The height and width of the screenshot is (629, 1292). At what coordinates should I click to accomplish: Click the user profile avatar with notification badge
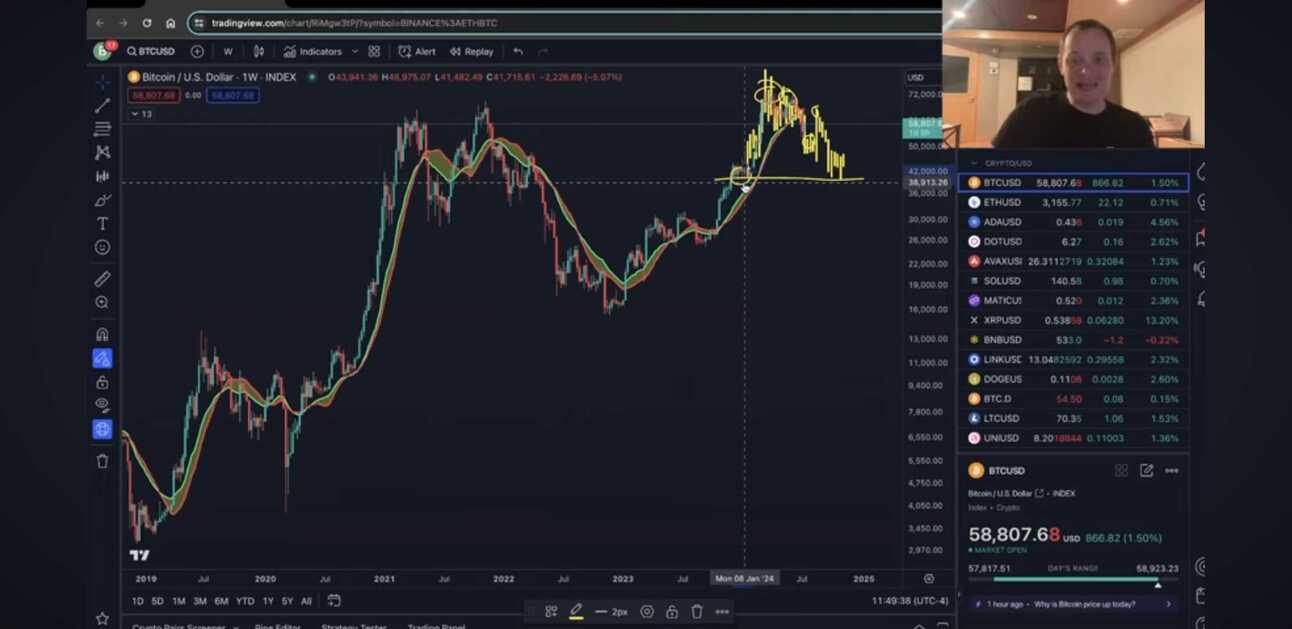(103, 50)
